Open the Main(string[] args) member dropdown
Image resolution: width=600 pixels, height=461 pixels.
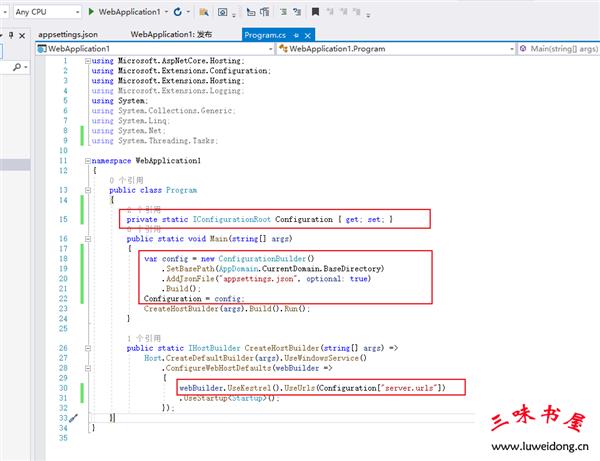tap(560, 48)
